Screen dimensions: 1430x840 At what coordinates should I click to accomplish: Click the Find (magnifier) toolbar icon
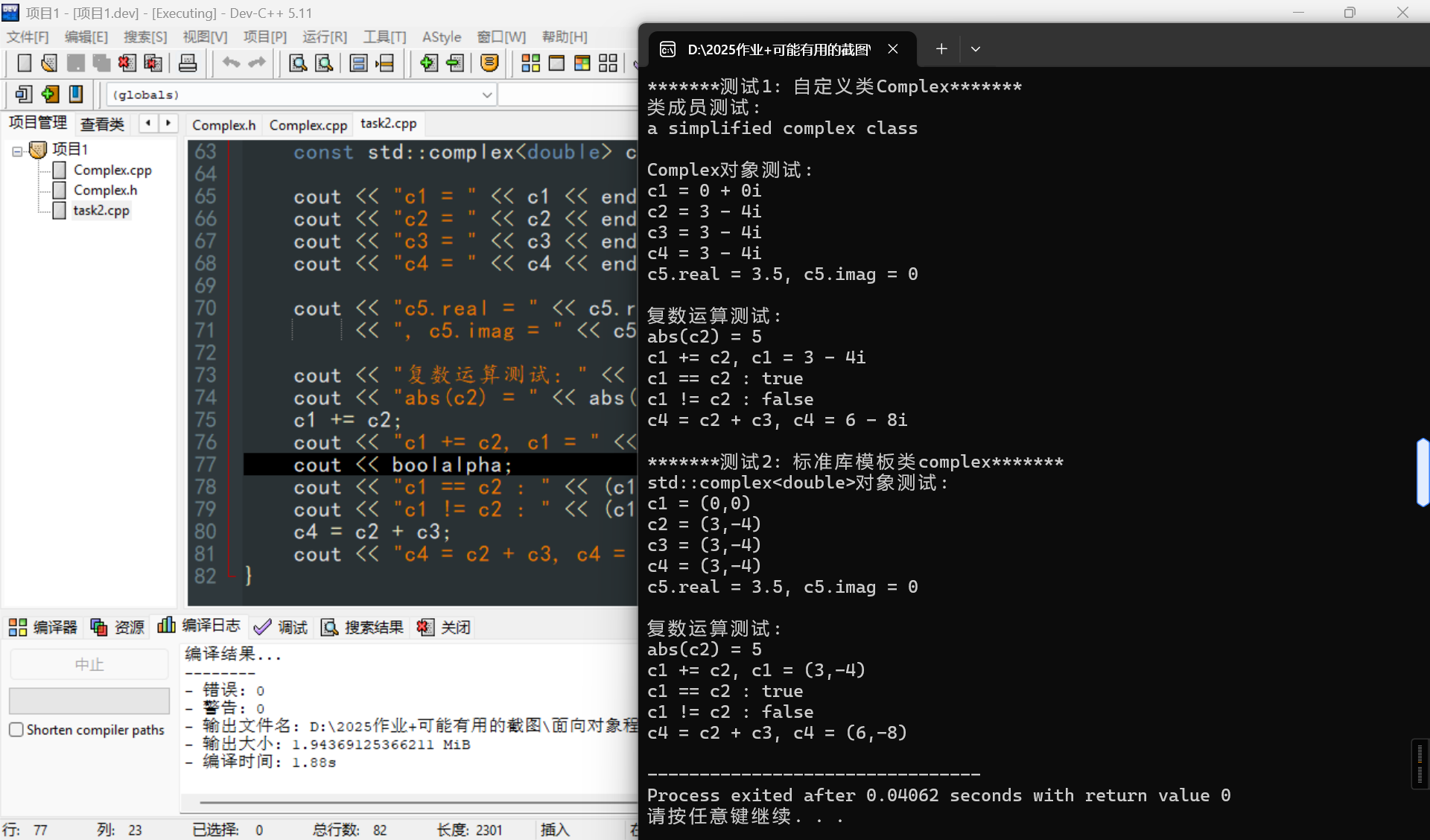[298, 63]
